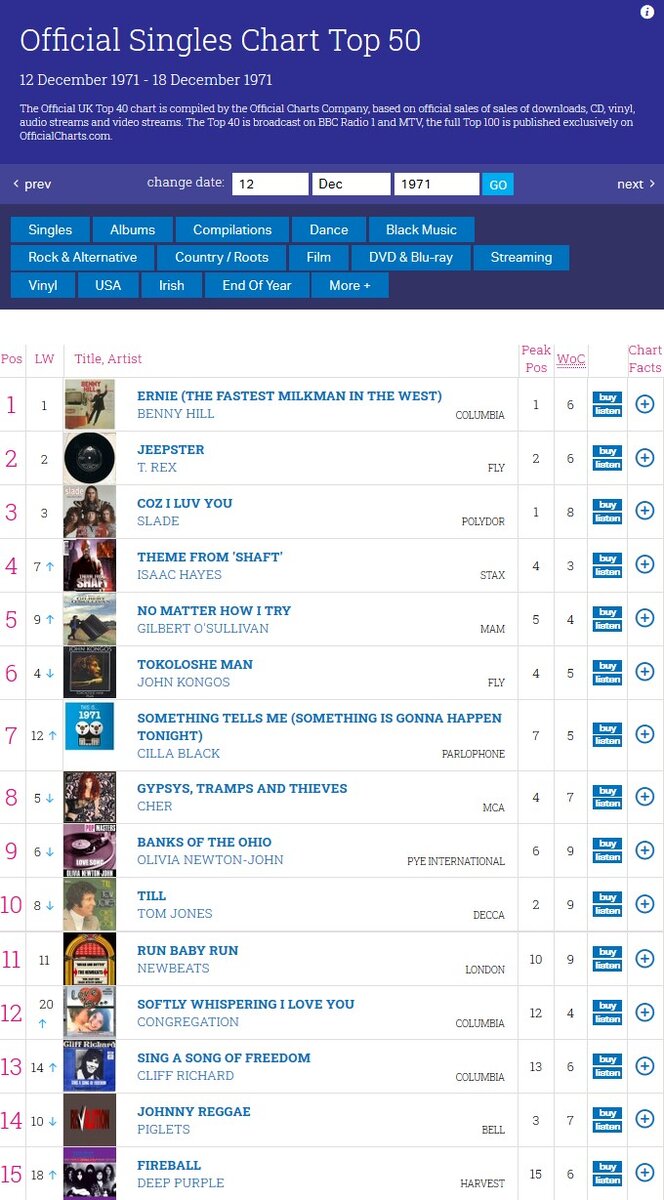Expand chart facts for Gypsys, Tramps and Thieves
Screen dimensions: 664x1200
coord(645,797)
